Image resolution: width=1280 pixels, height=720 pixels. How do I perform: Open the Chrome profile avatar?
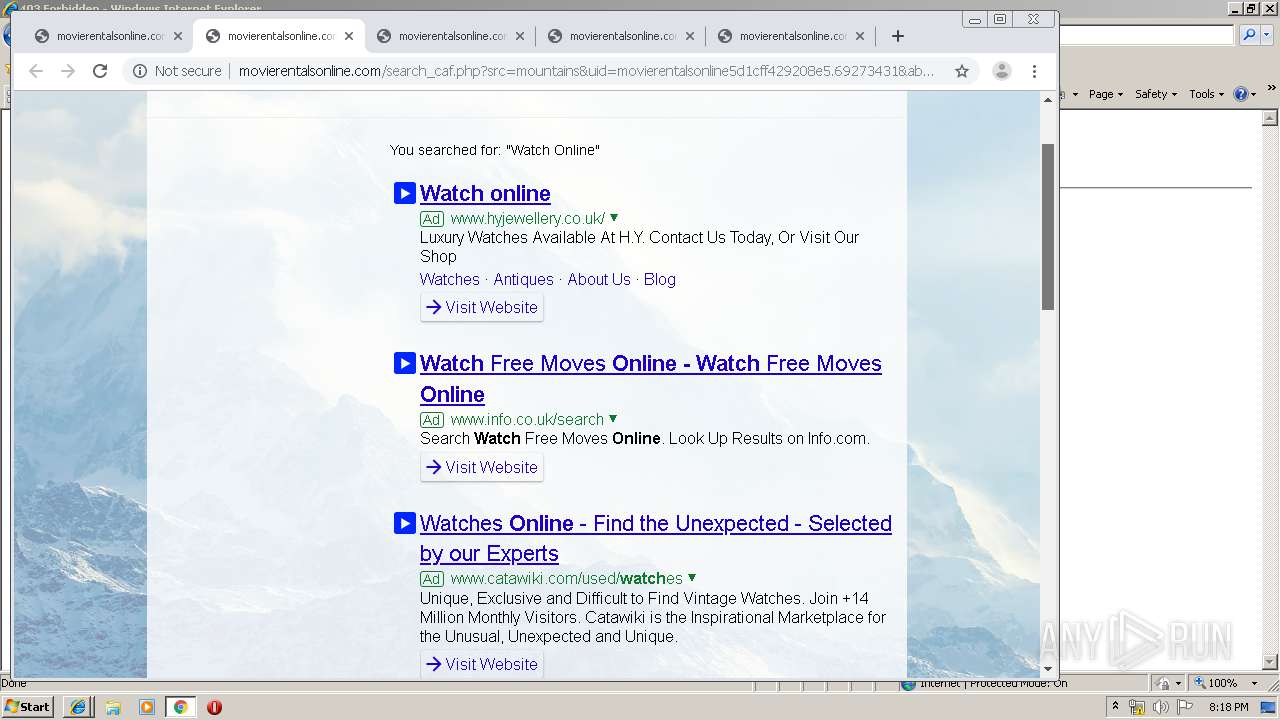click(1001, 71)
